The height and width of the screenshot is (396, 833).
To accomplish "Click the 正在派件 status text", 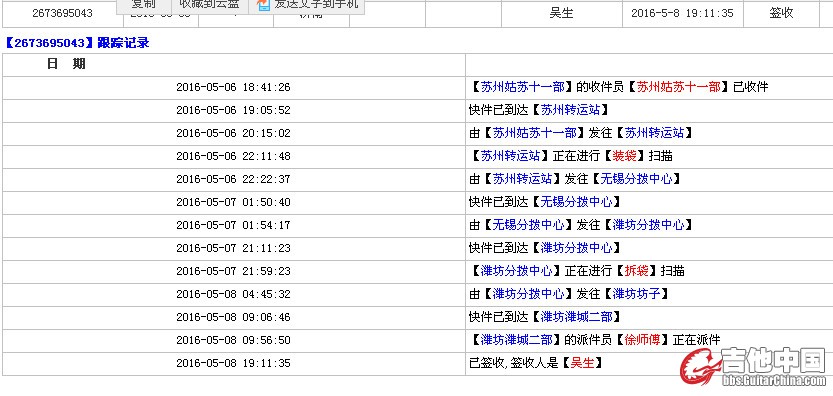I will 696,340.
